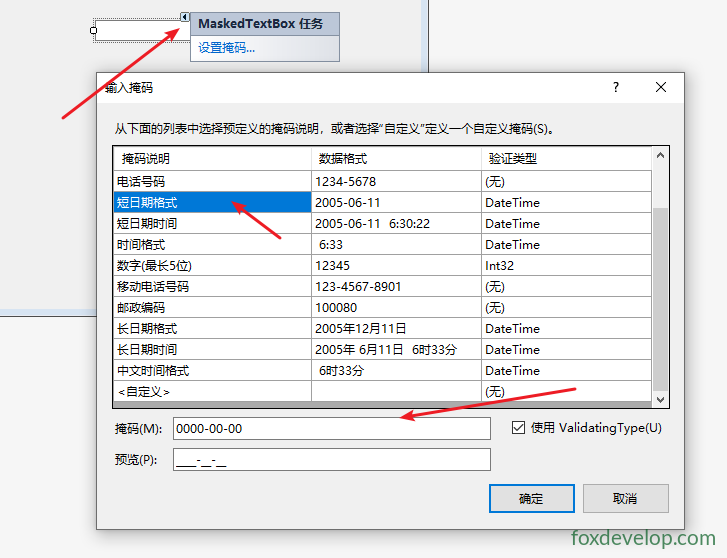Click the scrollbar up arrow in the mask list
This screenshot has height=558, width=727.
pyautogui.click(x=660, y=156)
